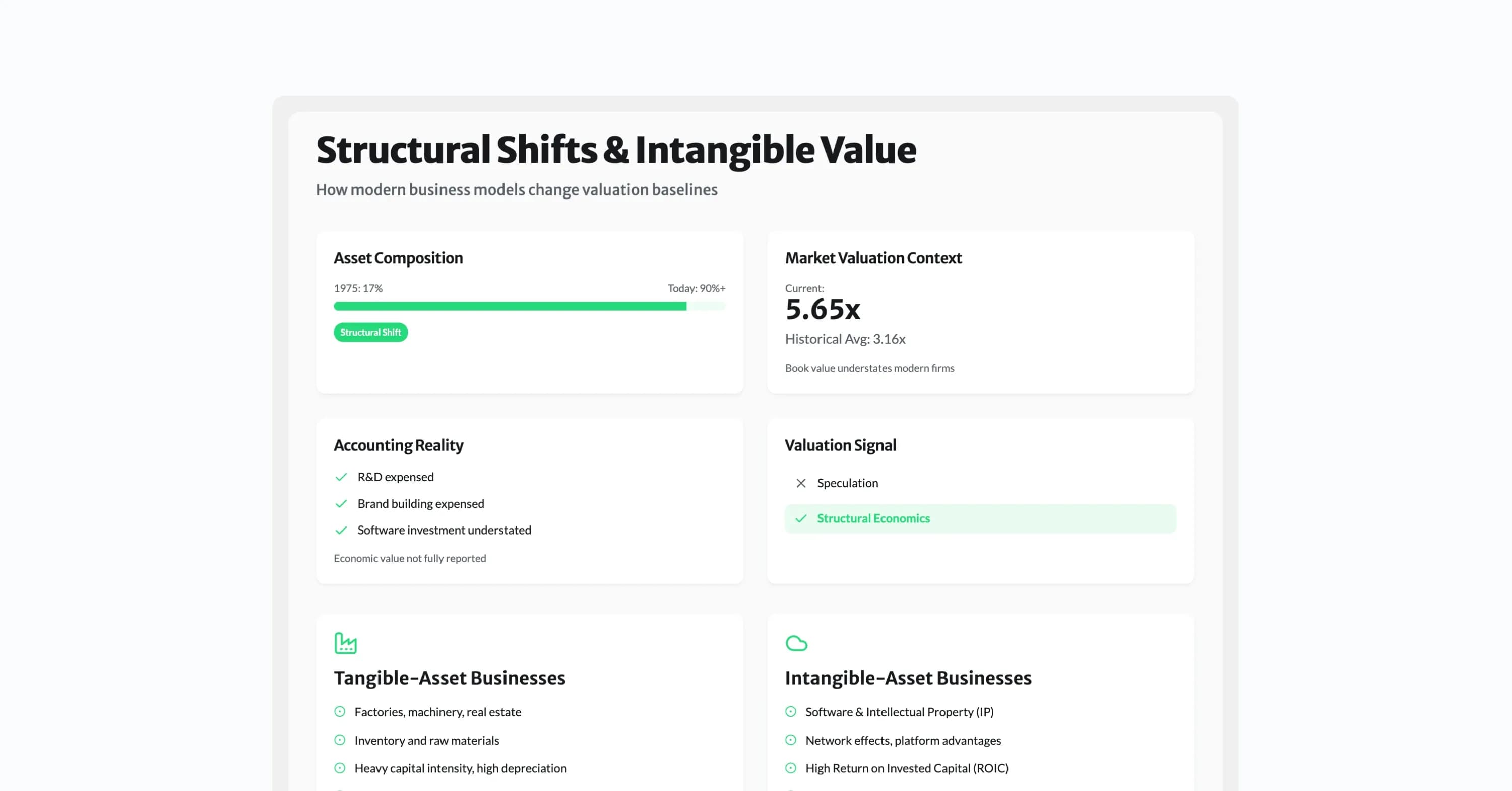The image size is (1512, 791).
Task: Click Book value understates modern firms note
Action: (869, 368)
